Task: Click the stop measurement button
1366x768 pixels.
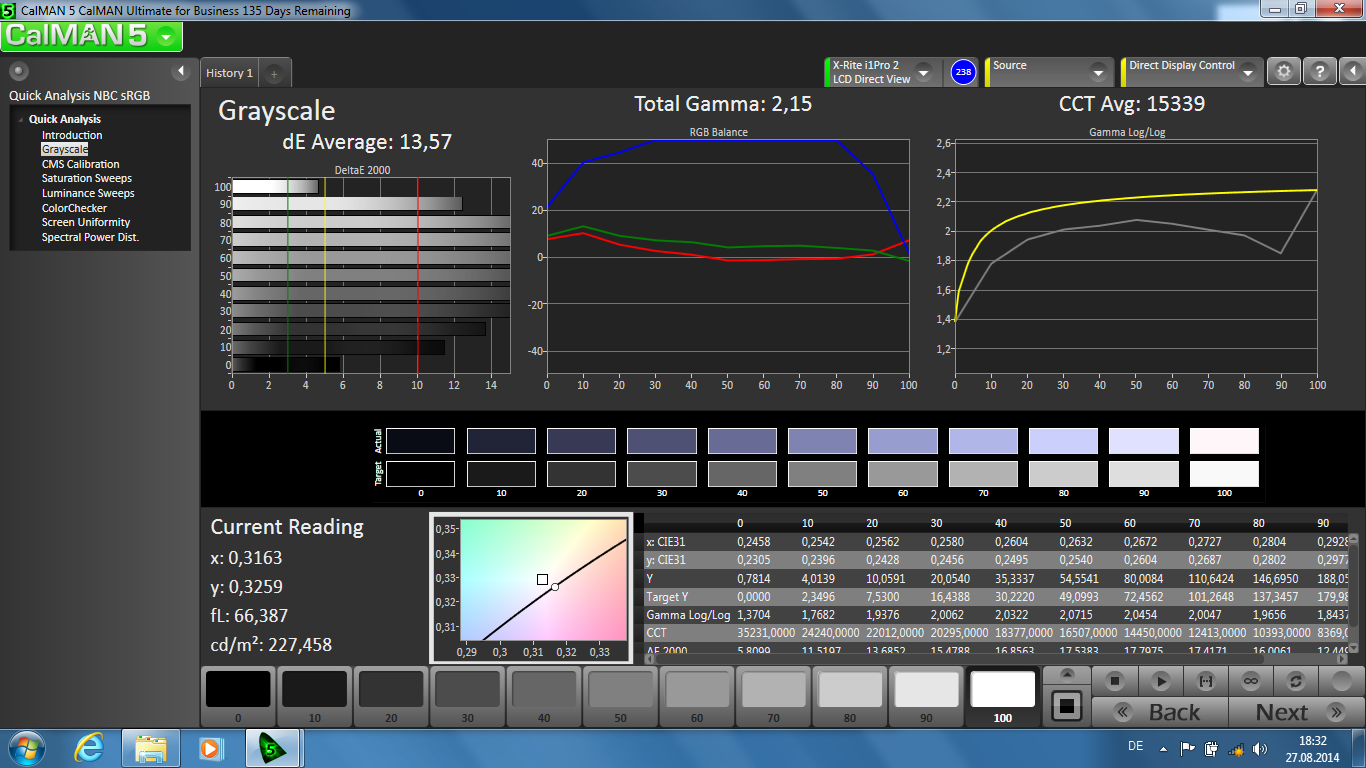Action: pos(1116,681)
